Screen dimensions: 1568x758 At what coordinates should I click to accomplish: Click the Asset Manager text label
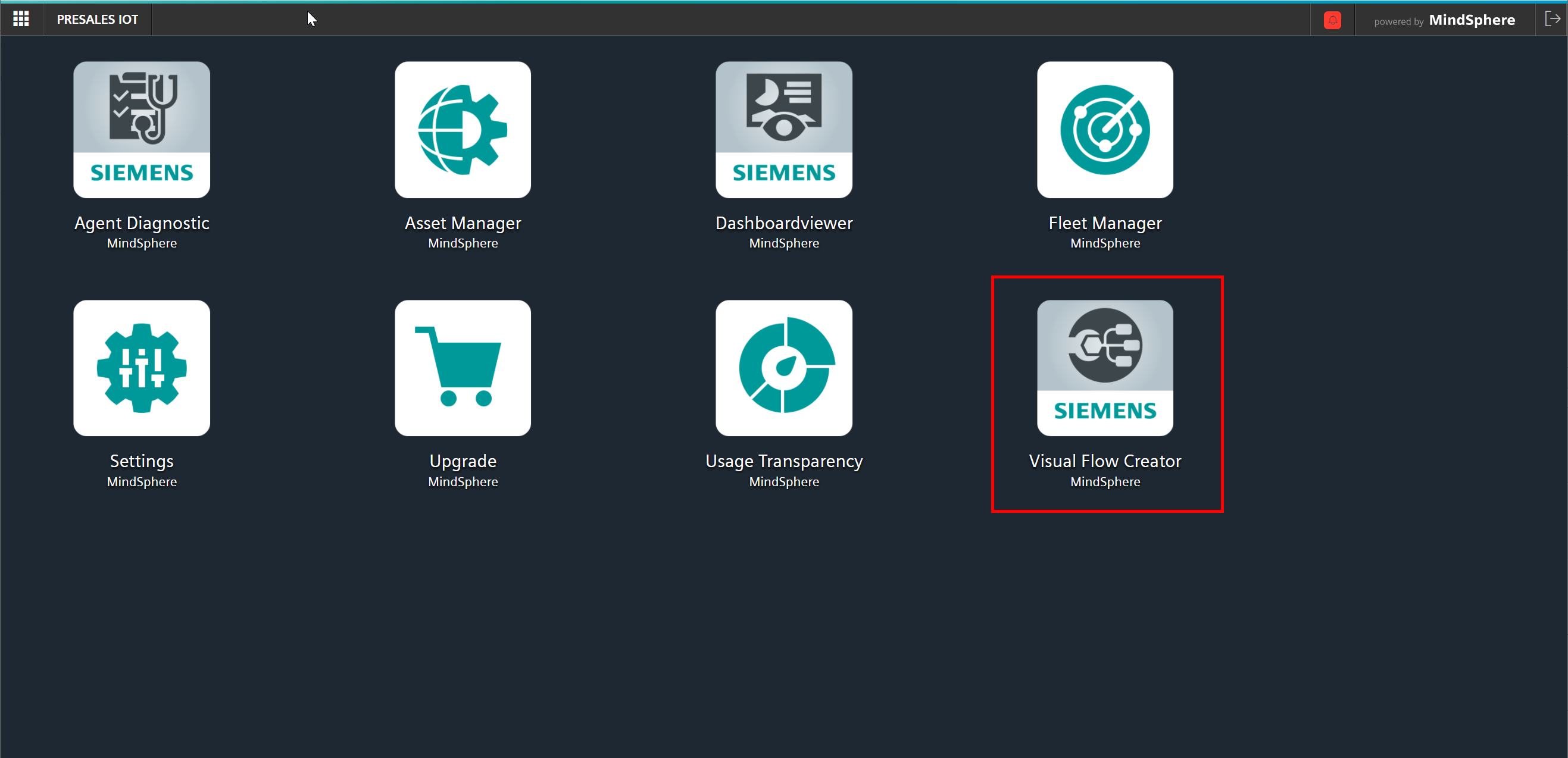click(x=463, y=223)
